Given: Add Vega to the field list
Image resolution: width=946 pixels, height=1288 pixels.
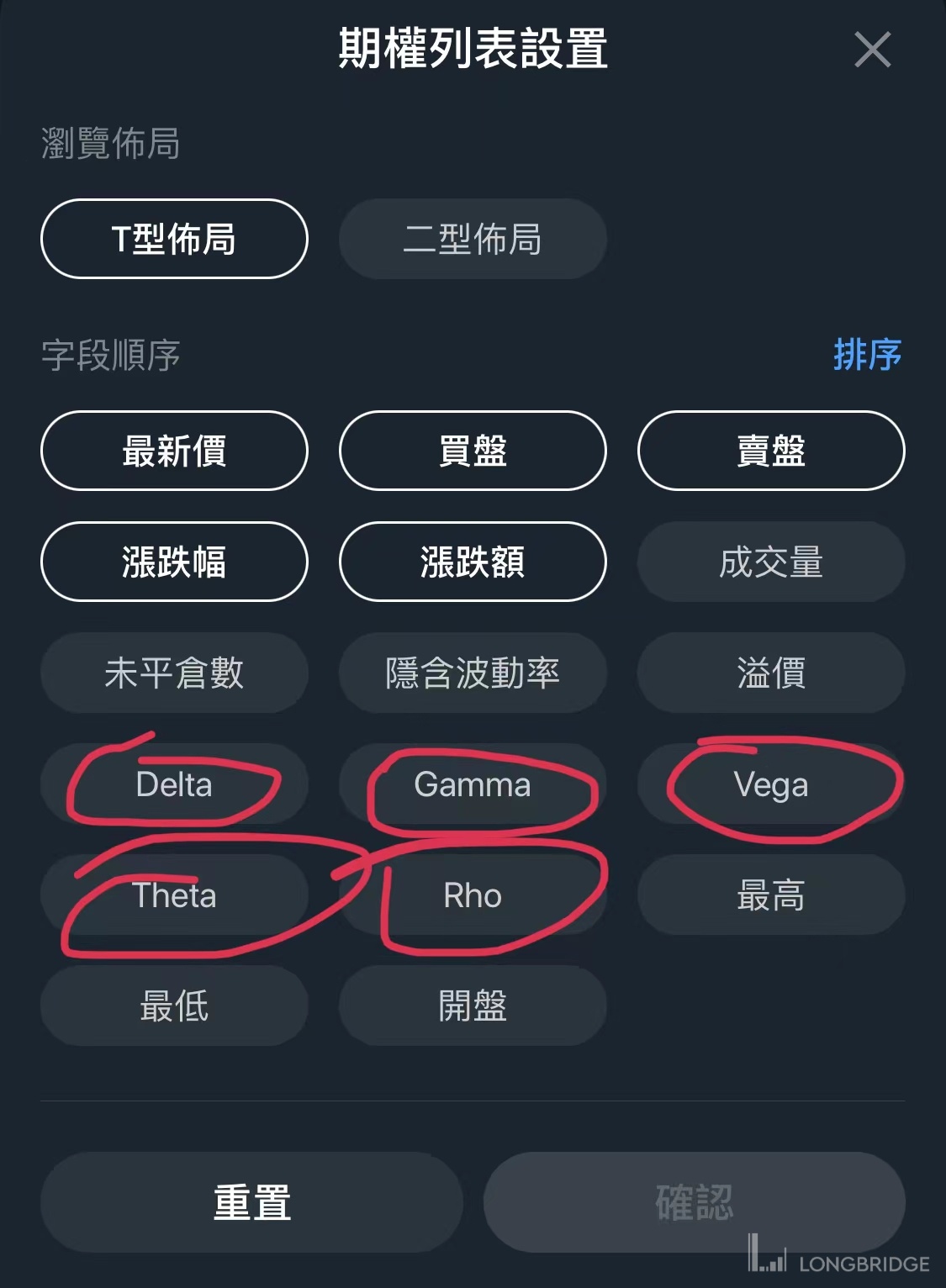Looking at the screenshot, I should point(771,784).
